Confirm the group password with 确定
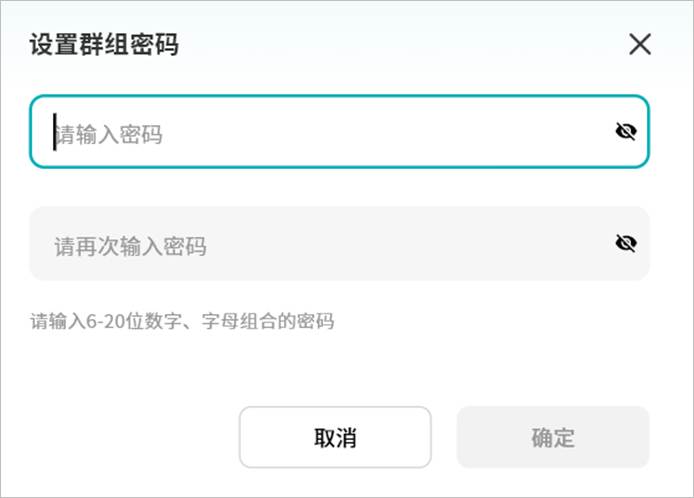This screenshot has width=694, height=498. (553, 437)
